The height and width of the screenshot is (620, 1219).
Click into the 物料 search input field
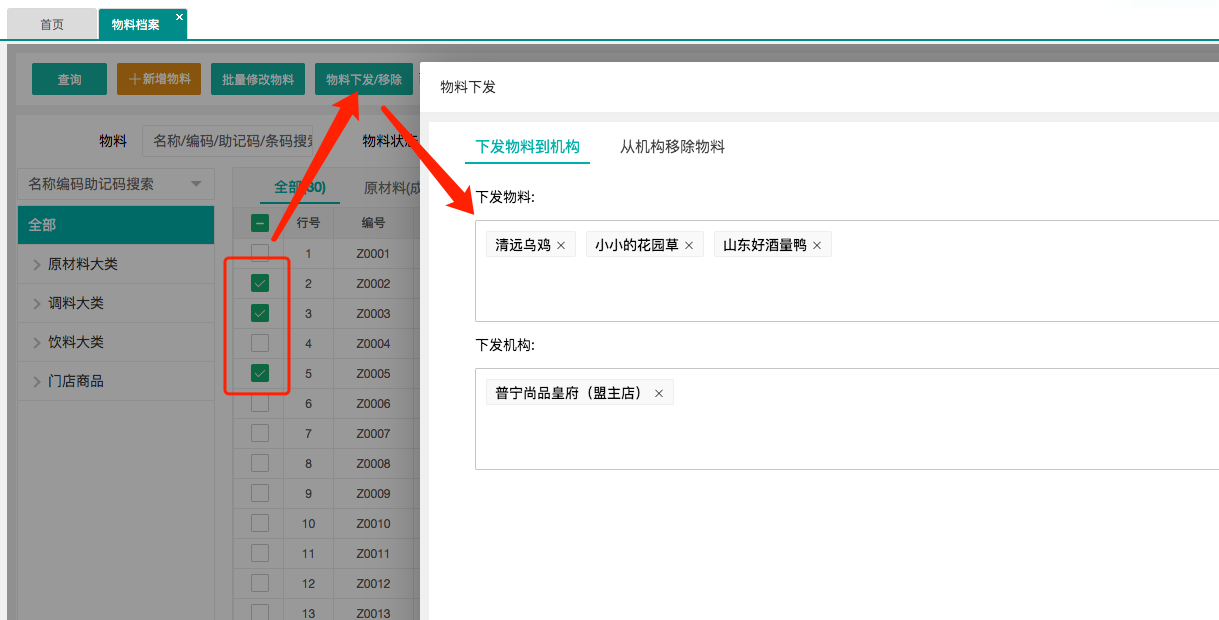click(230, 142)
